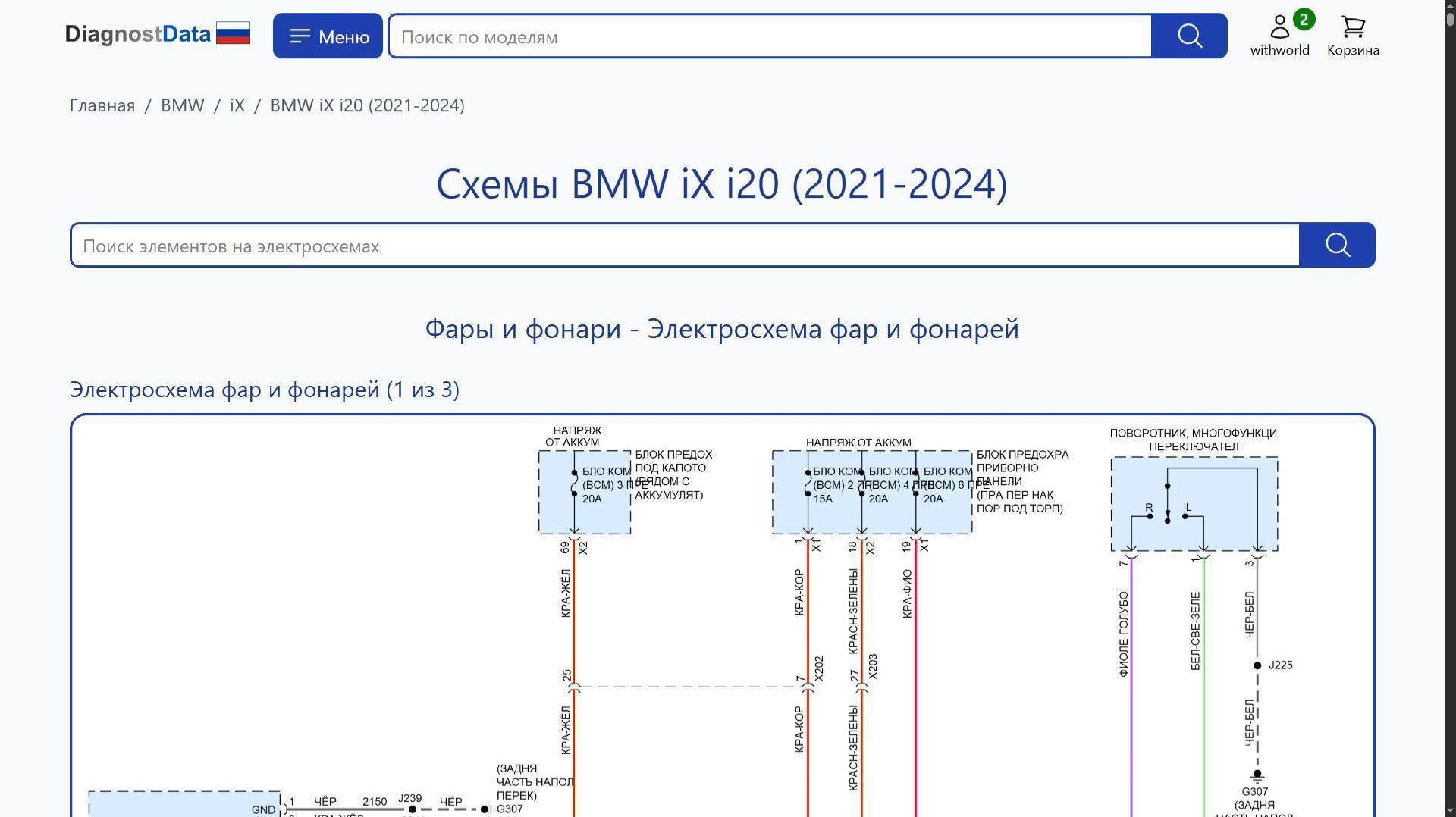Go to Главная breadcrumb link
This screenshot has height=817, width=1456.
coord(102,105)
